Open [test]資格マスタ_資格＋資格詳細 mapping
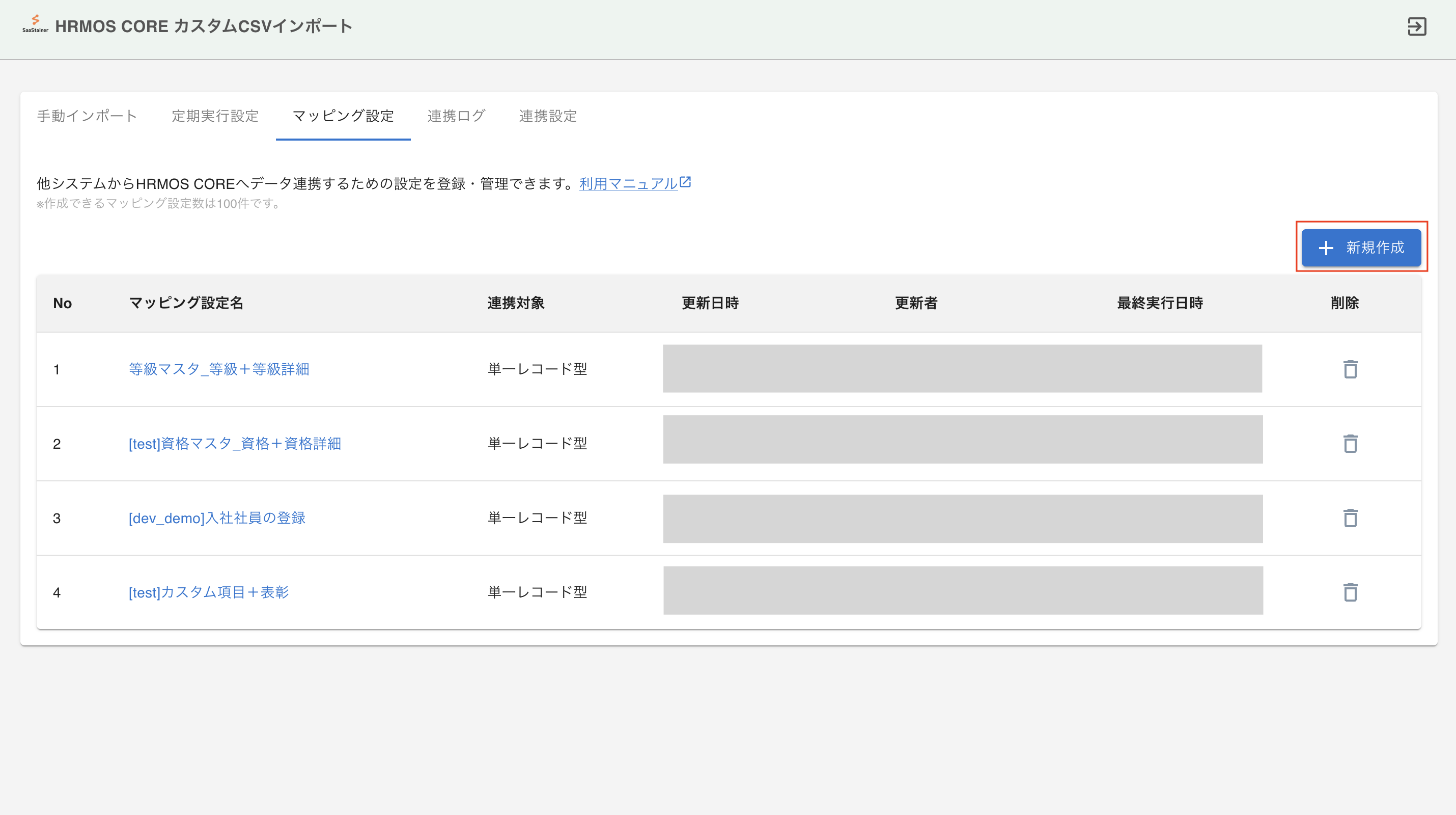The height and width of the screenshot is (815, 1456). 235,444
